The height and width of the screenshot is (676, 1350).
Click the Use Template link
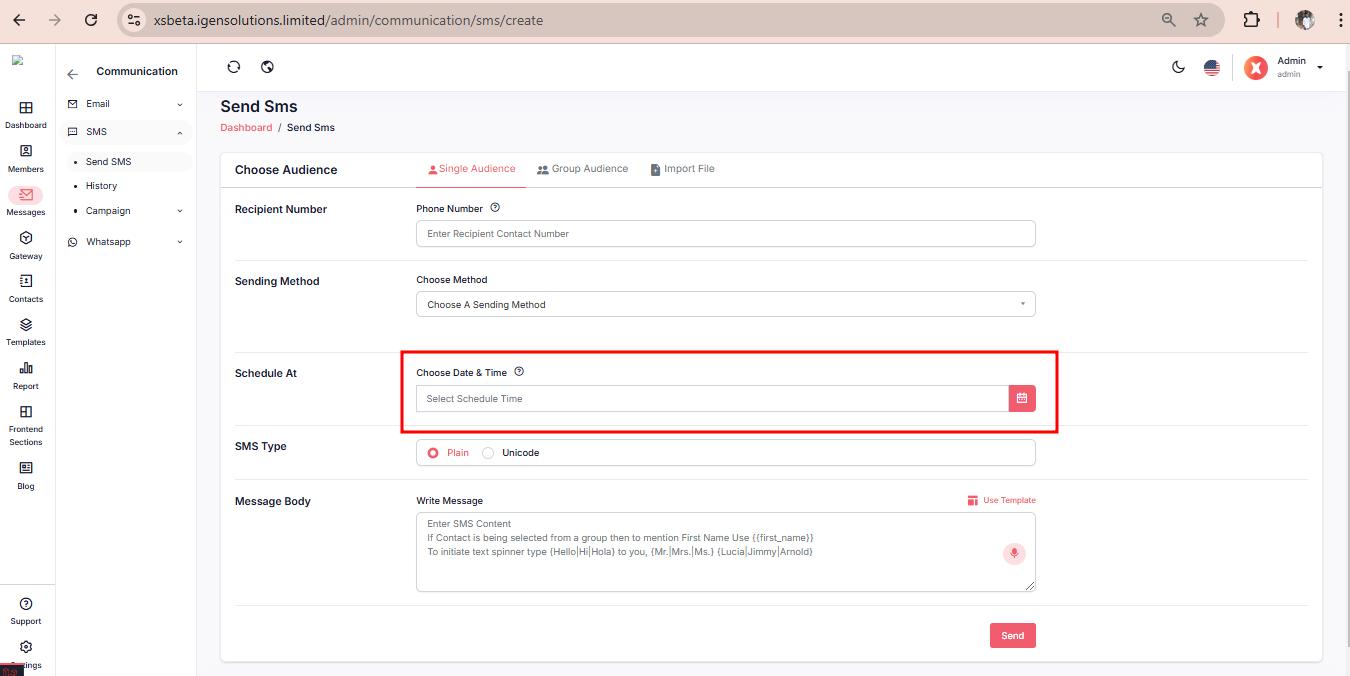1001,500
